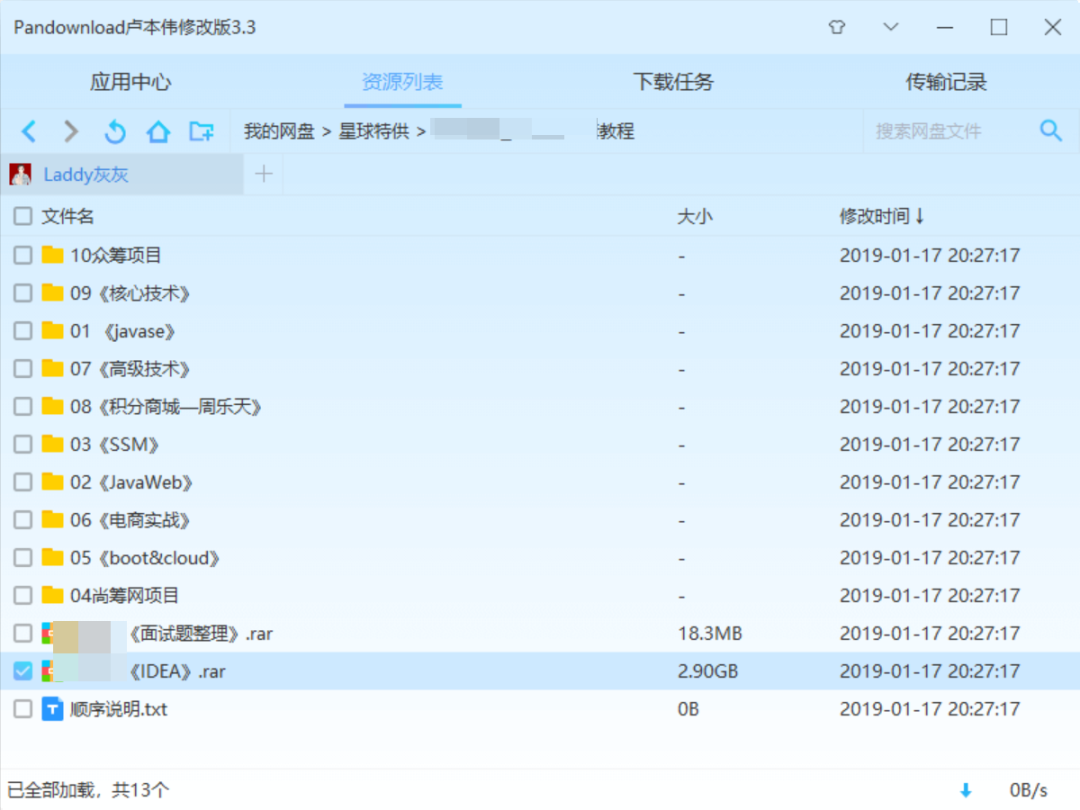Go back with the left arrow
1080x810 pixels.
coord(29,131)
